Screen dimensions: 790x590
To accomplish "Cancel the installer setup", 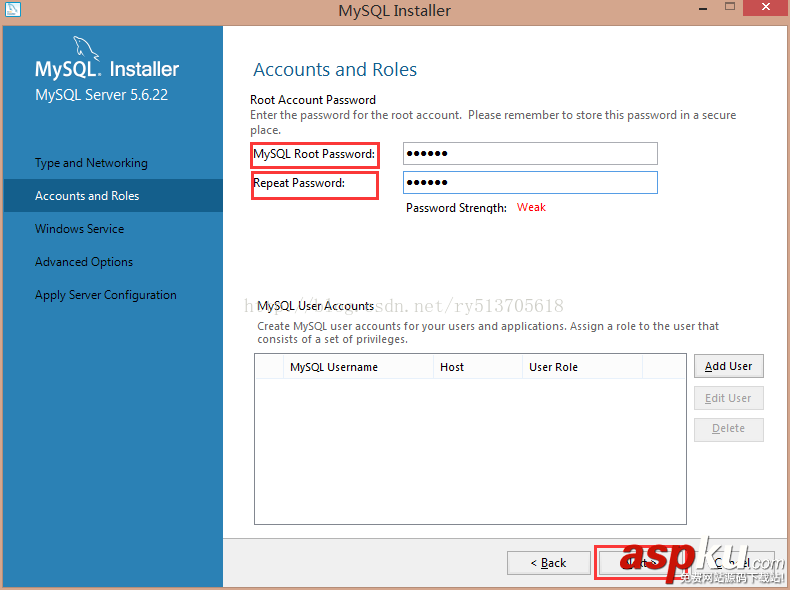I will point(738,563).
